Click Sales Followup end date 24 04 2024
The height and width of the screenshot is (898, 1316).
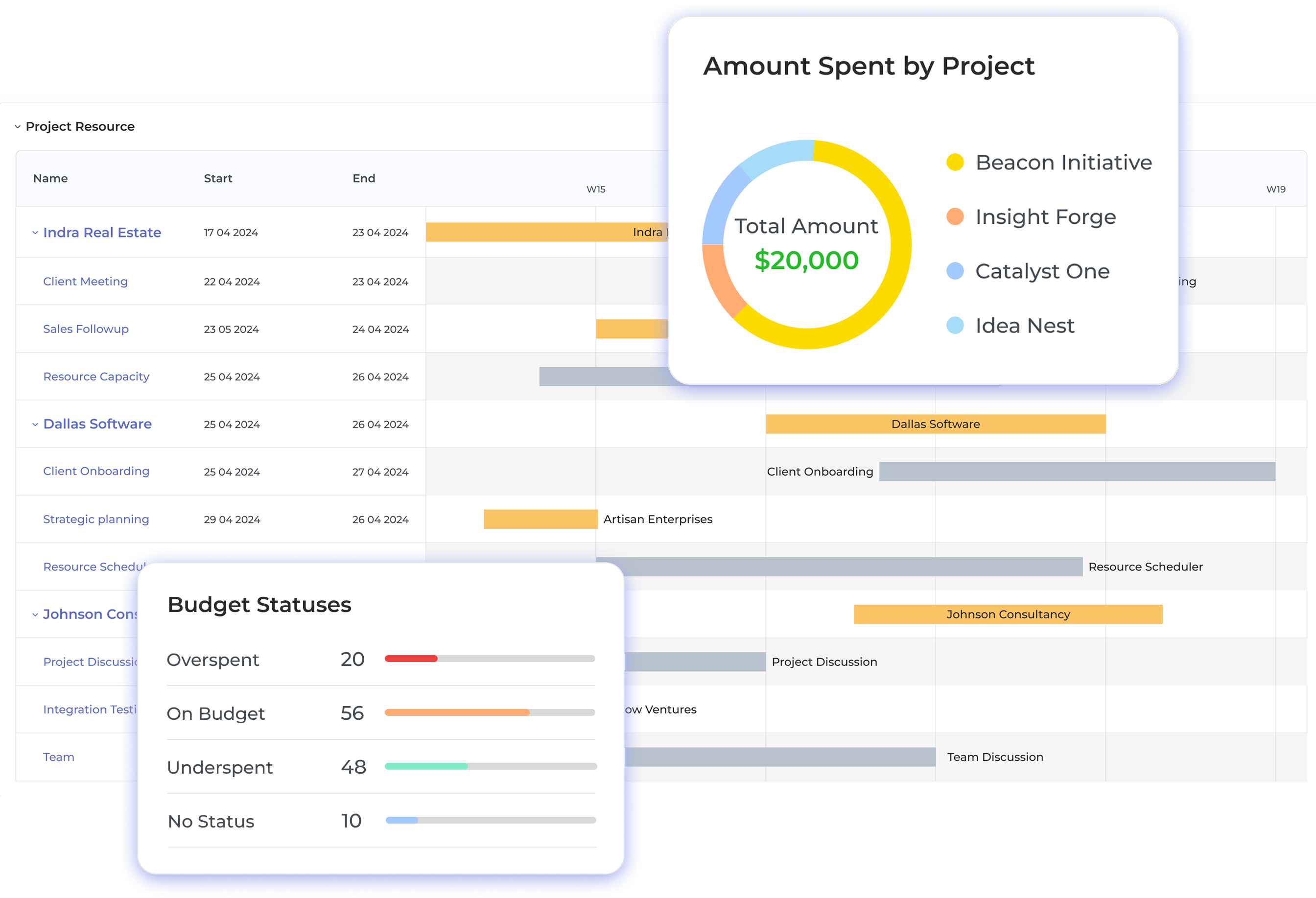(x=380, y=330)
